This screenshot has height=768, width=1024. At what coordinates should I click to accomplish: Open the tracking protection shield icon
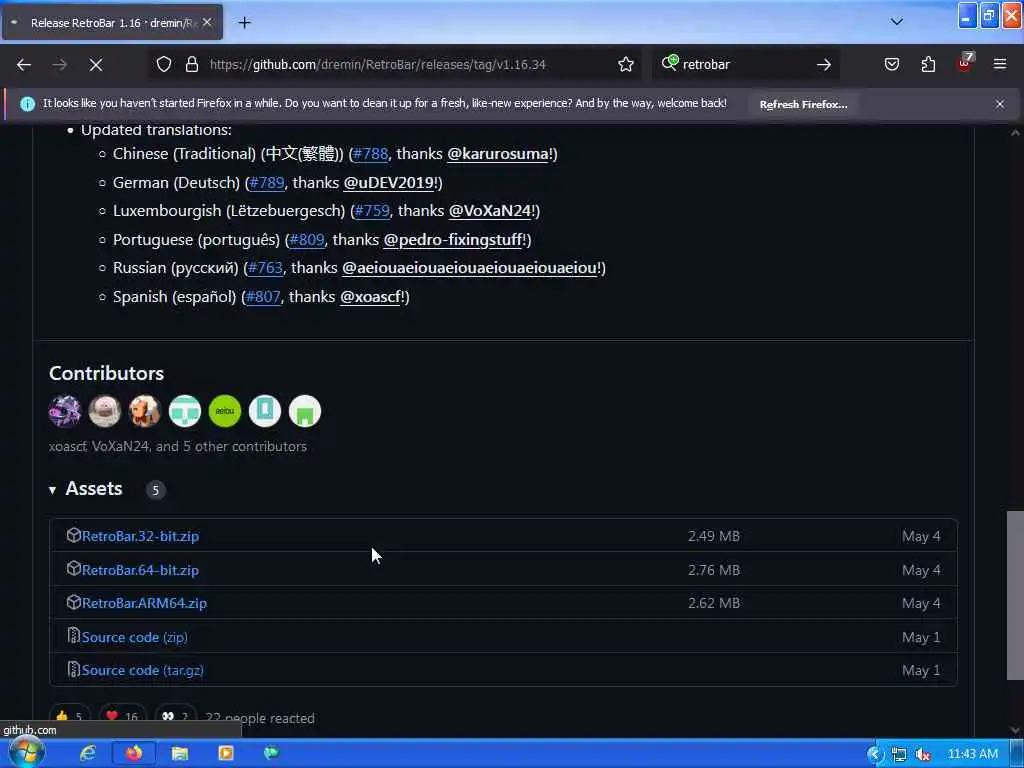pos(164,64)
